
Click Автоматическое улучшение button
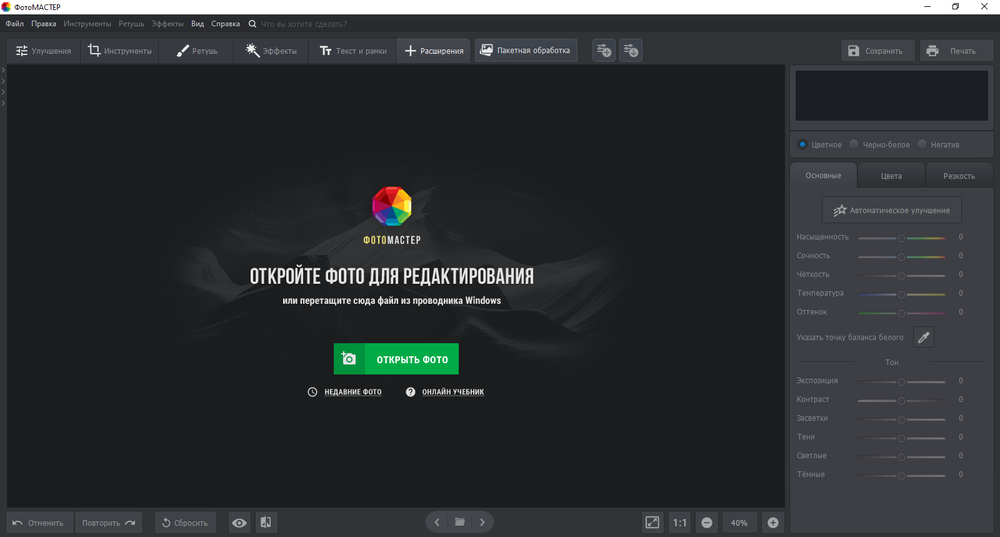tap(892, 210)
